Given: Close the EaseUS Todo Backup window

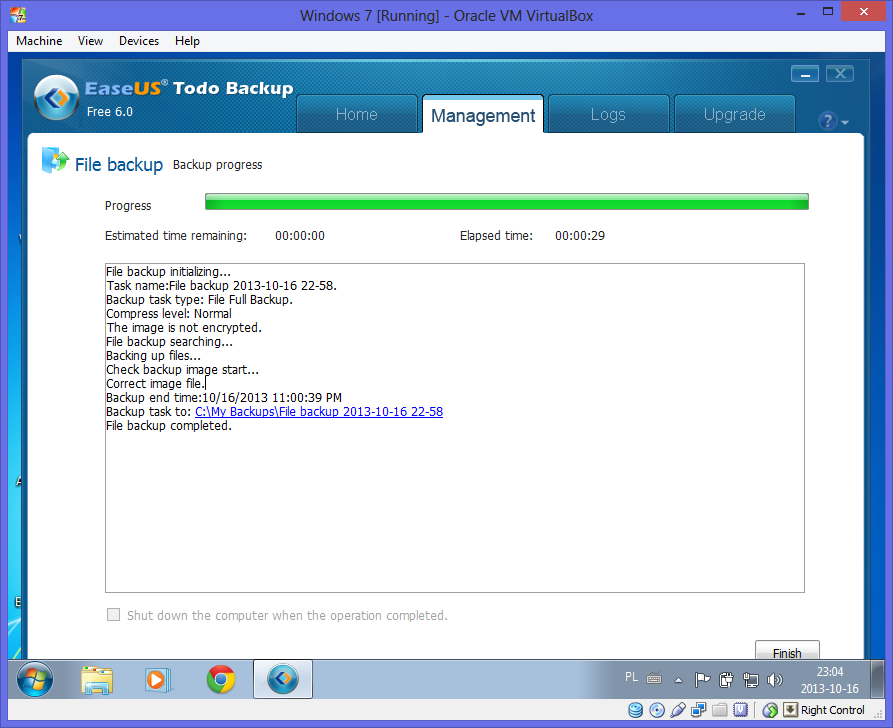Looking at the screenshot, I should [840, 74].
